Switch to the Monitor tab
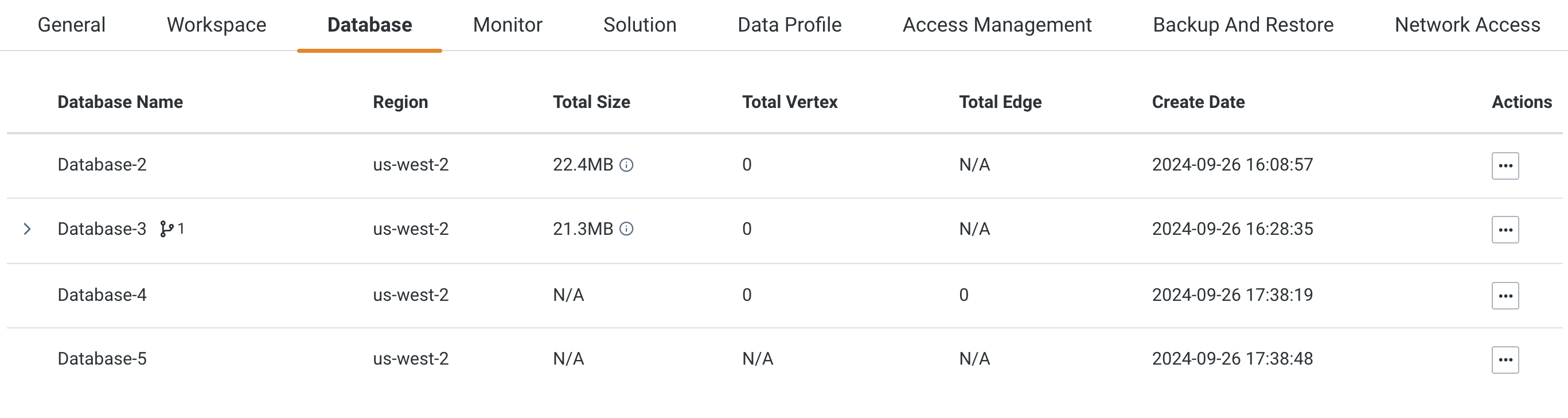The width and height of the screenshot is (1568, 418). (508, 25)
